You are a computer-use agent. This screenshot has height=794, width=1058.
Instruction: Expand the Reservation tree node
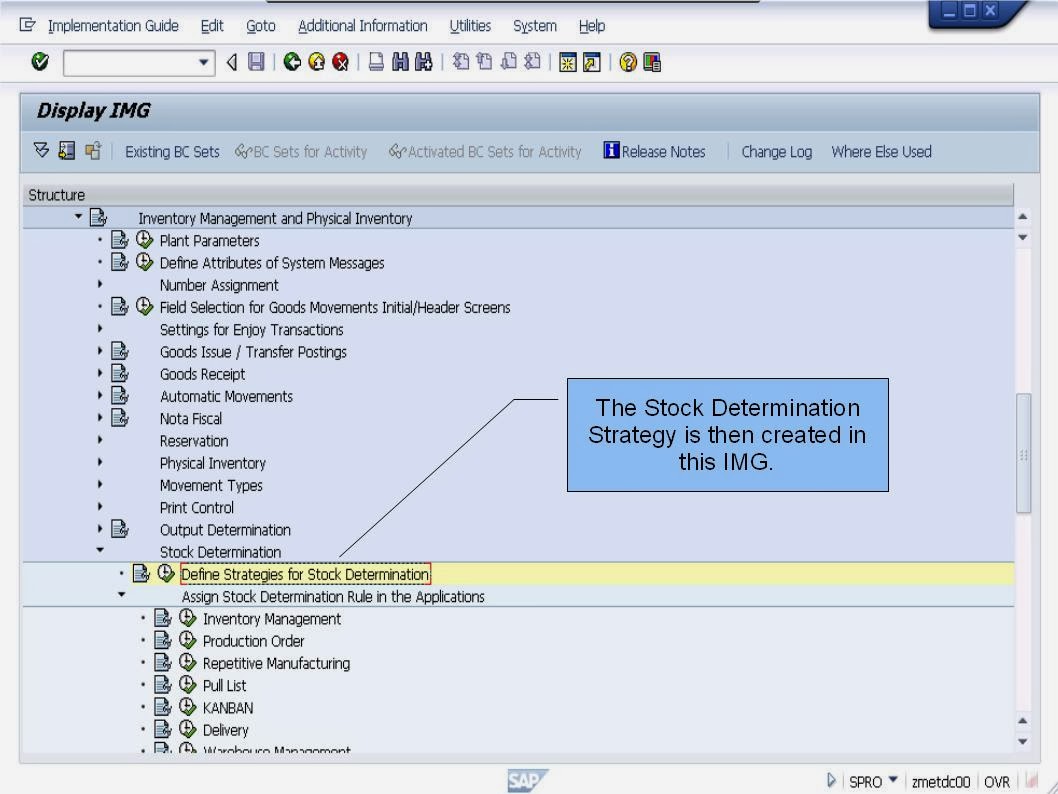(x=99, y=441)
